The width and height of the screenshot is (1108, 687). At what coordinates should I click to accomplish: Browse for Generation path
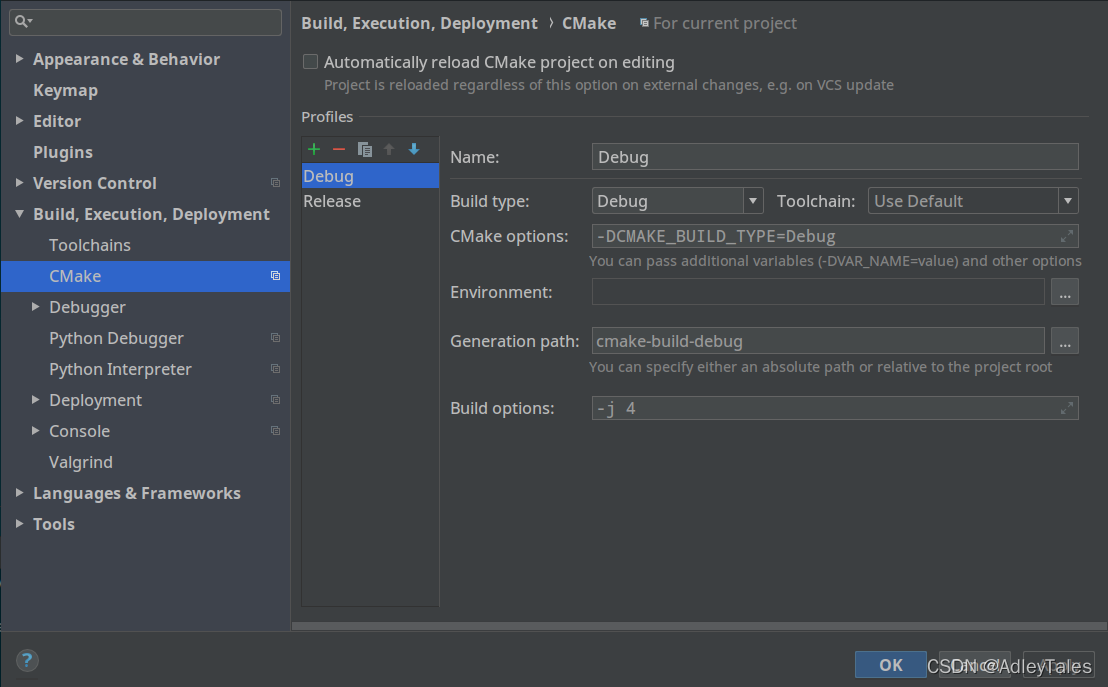coord(1065,341)
